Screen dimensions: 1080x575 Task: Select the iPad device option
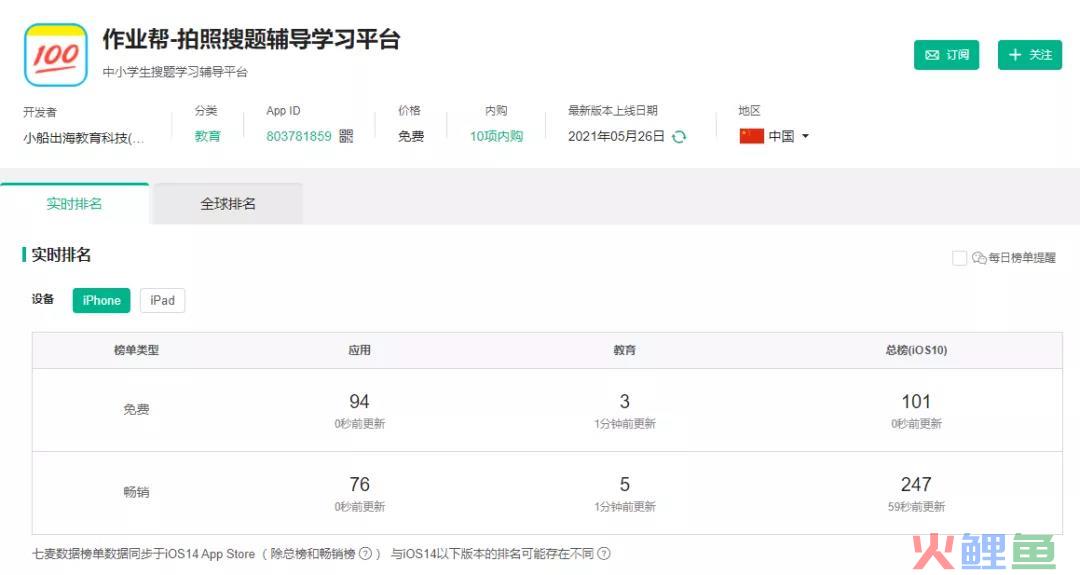[163, 300]
